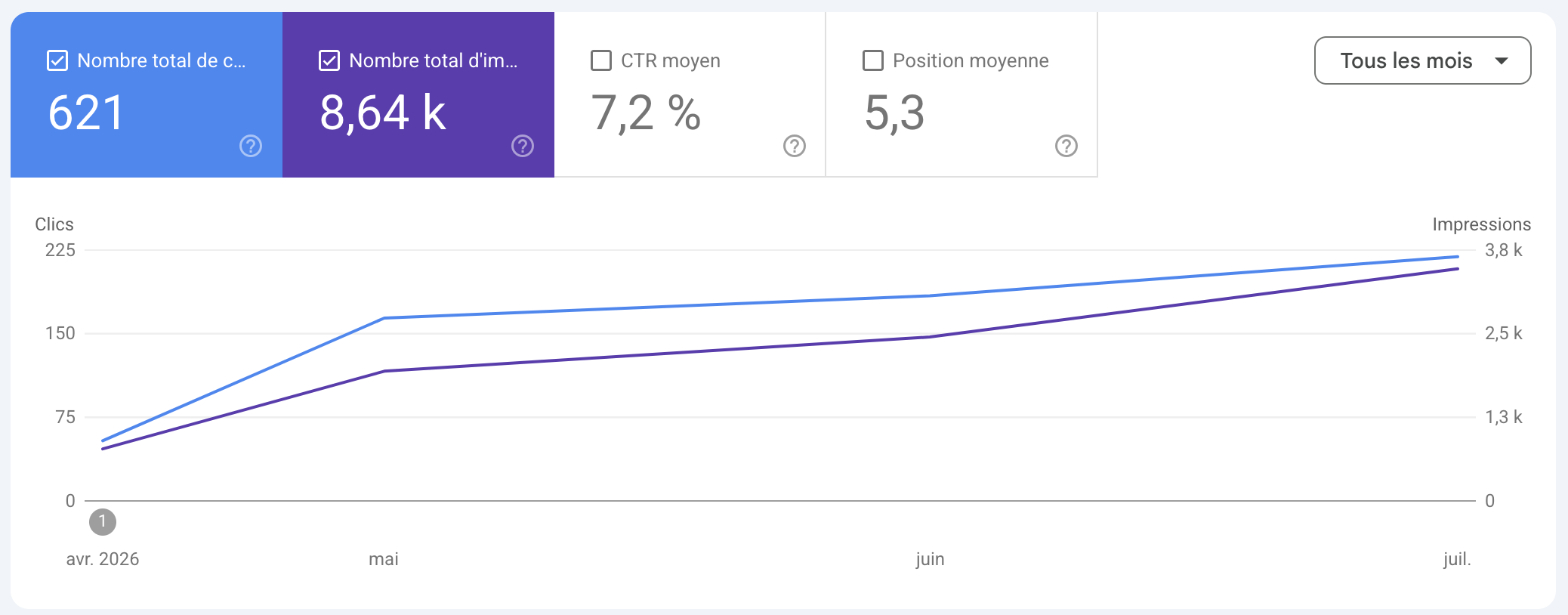Open help icon on total clicks card

(x=251, y=146)
